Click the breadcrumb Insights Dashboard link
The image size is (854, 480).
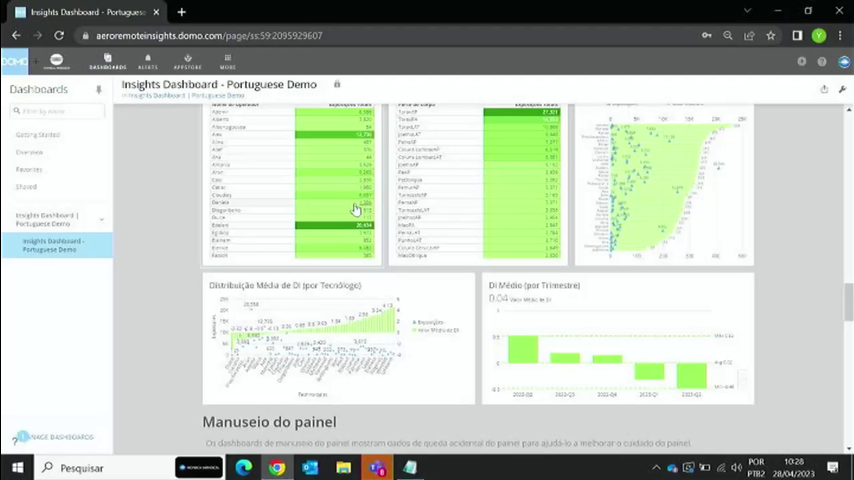159,95
